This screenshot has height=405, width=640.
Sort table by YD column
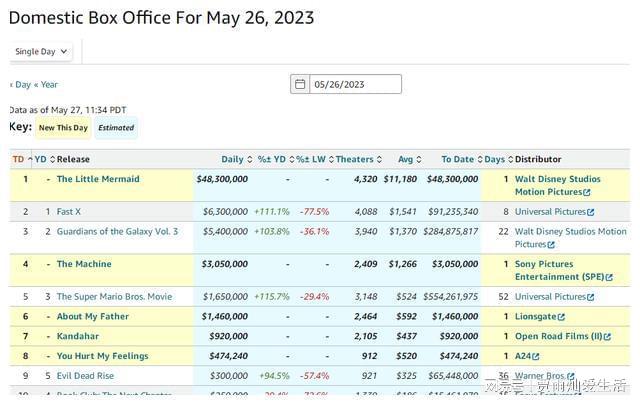44,159
